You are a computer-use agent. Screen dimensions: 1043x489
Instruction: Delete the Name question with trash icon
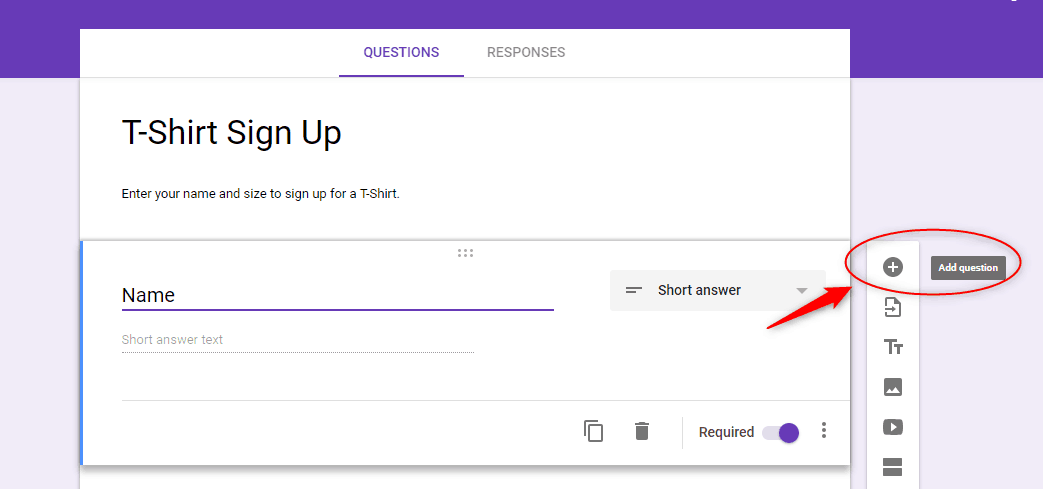(x=641, y=431)
